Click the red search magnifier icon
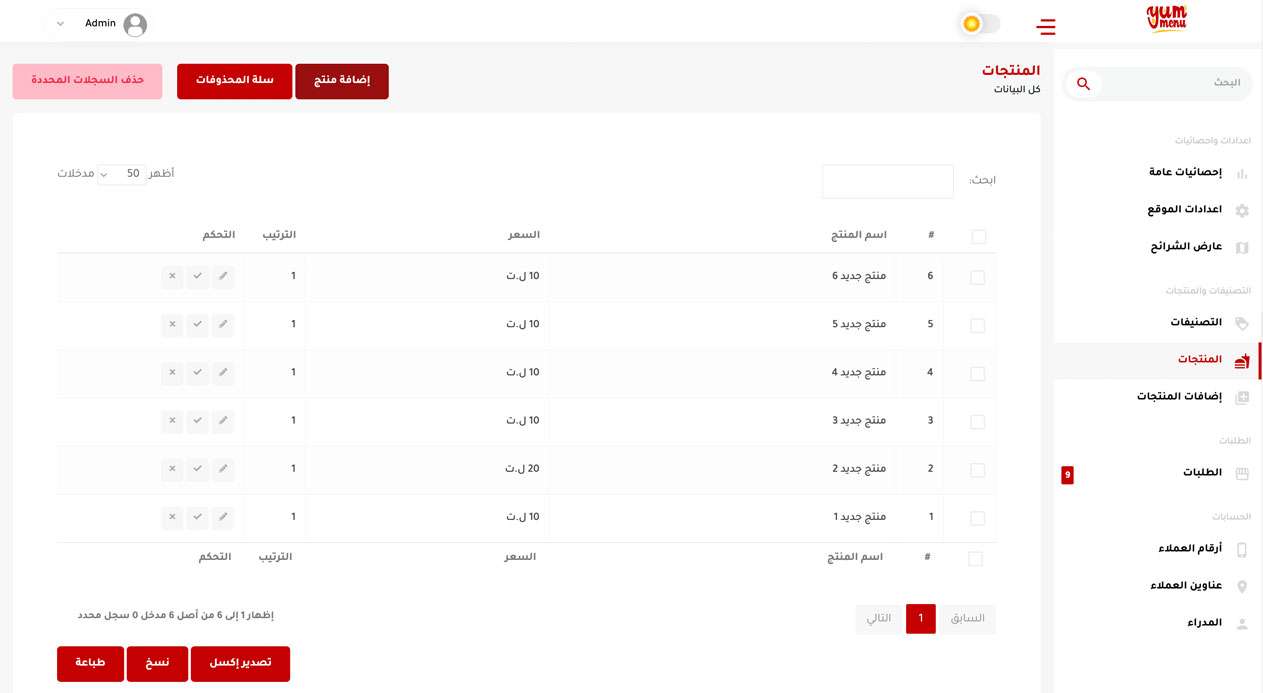 1083,84
